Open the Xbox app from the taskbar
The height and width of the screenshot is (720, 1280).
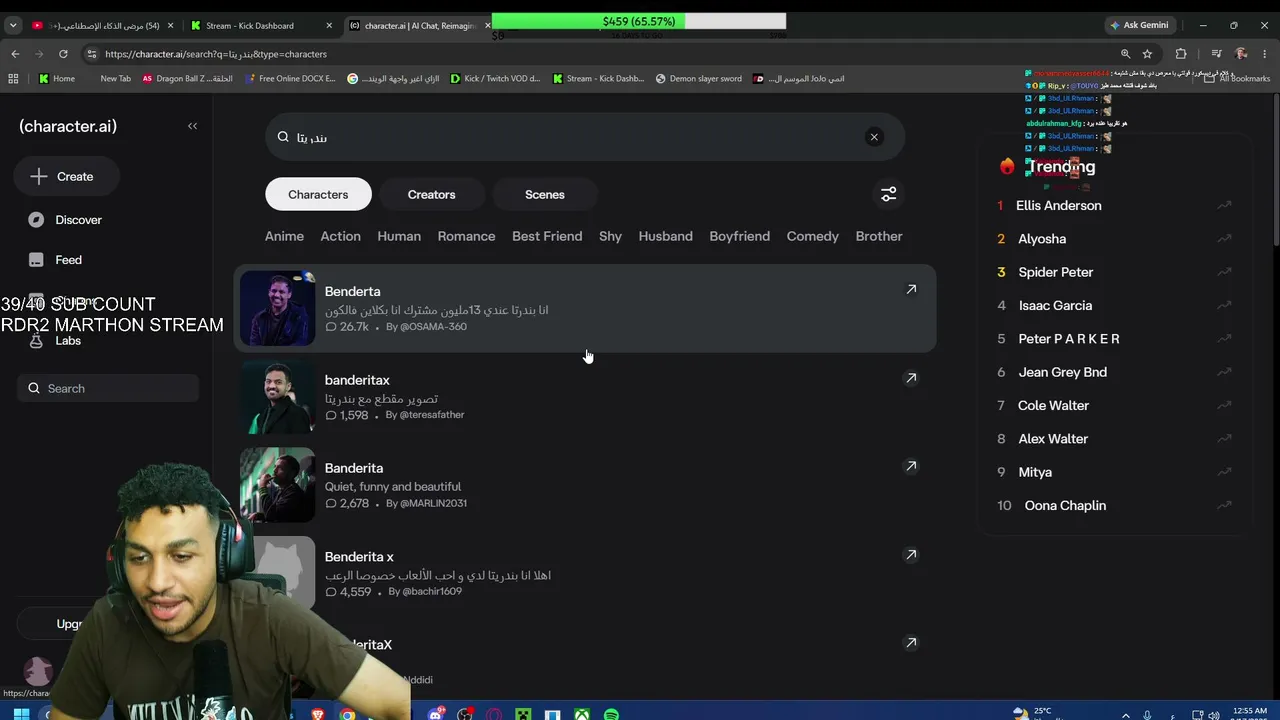[x=581, y=714]
